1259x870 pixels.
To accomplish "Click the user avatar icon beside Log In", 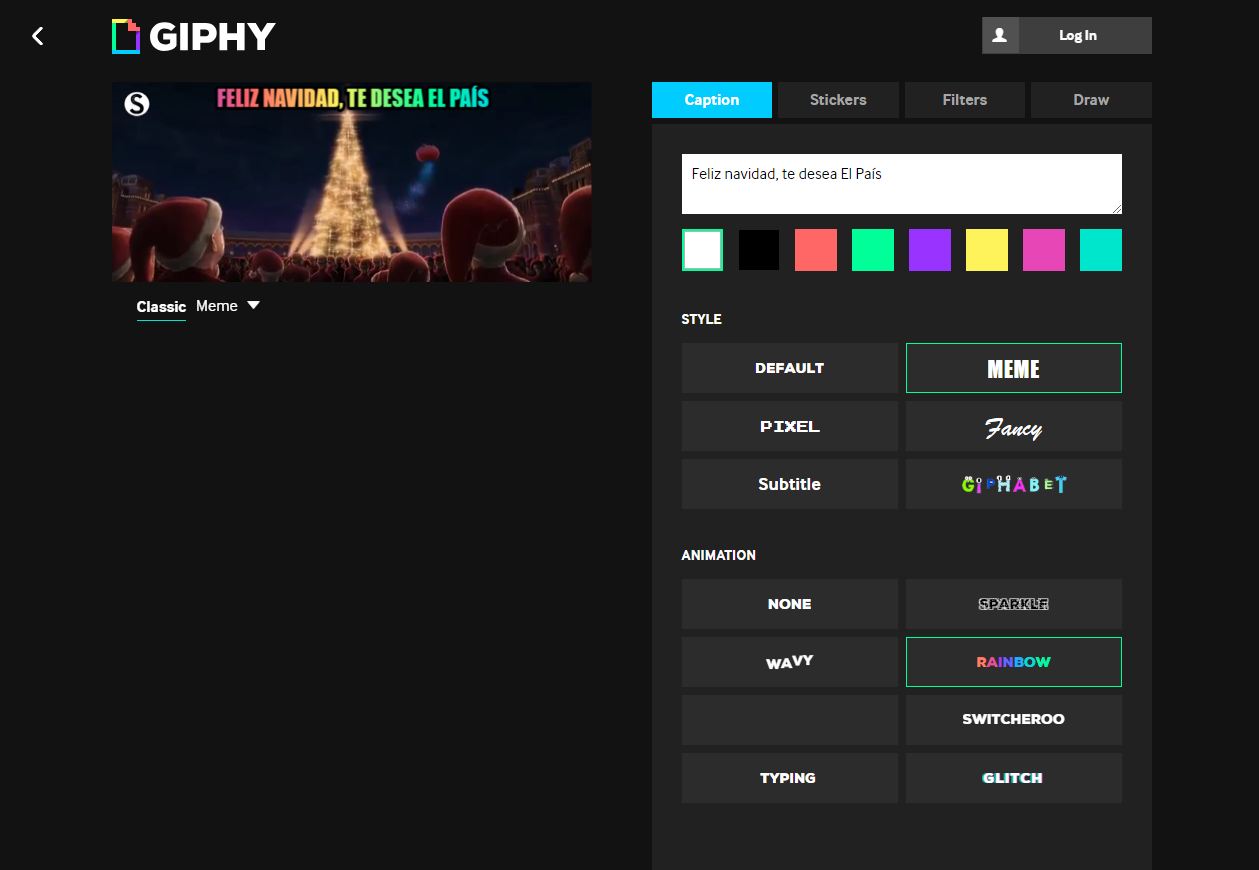I will (x=1000, y=35).
